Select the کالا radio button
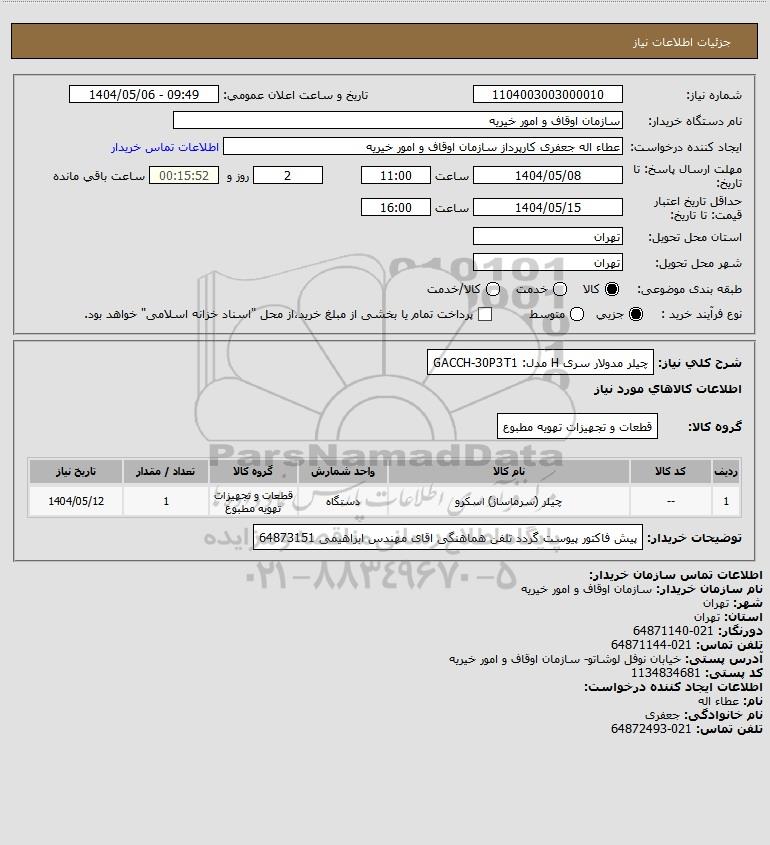770x845 pixels. pyautogui.click(x=612, y=289)
